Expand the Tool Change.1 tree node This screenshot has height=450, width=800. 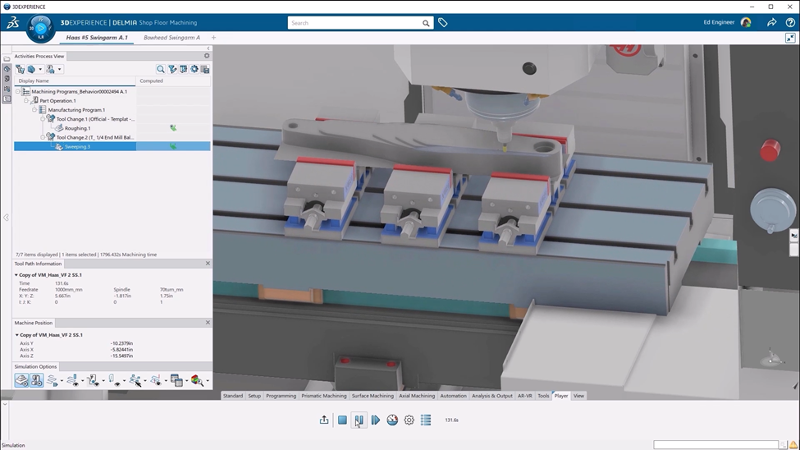click(x=43, y=119)
